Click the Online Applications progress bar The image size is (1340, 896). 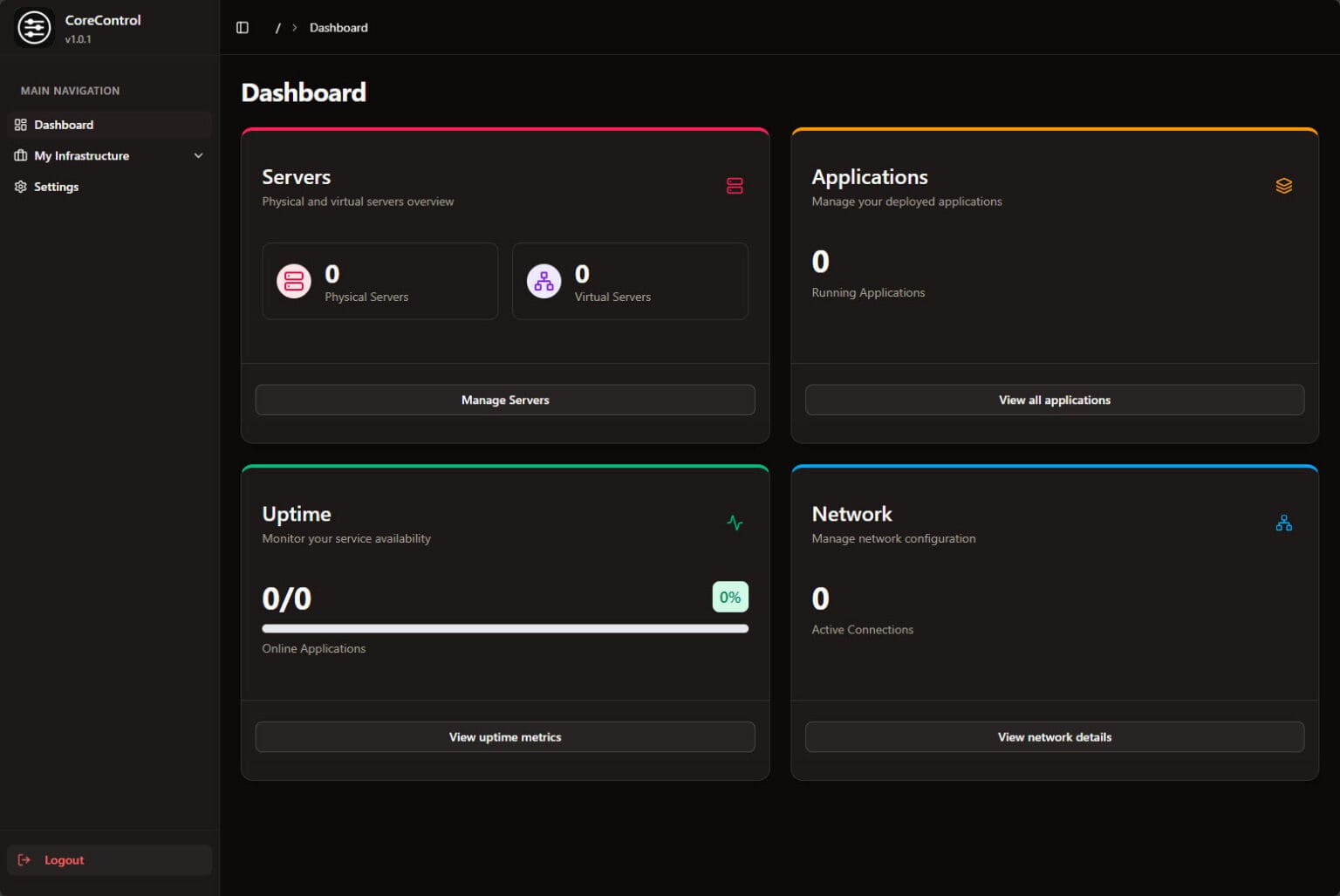[504, 628]
